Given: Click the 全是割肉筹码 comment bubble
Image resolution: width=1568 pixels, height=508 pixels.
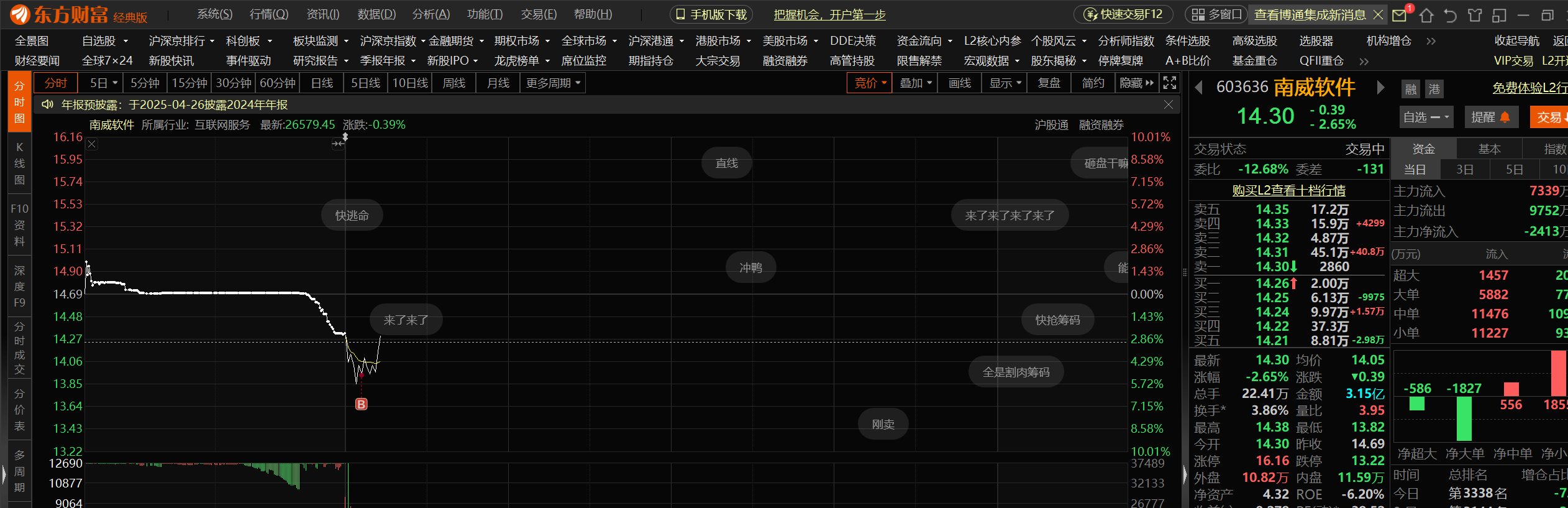Looking at the screenshot, I should tap(1016, 372).
